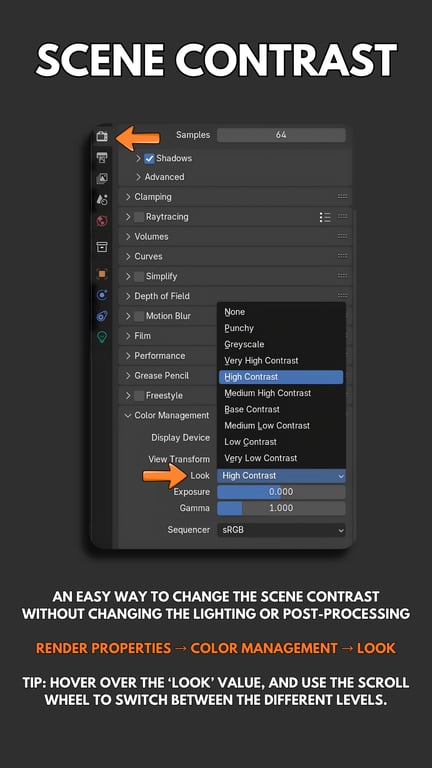The height and width of the screenshot is (768, 432).
Task: Click the Gamma slider at 1.000
Action: pos(281,508)
